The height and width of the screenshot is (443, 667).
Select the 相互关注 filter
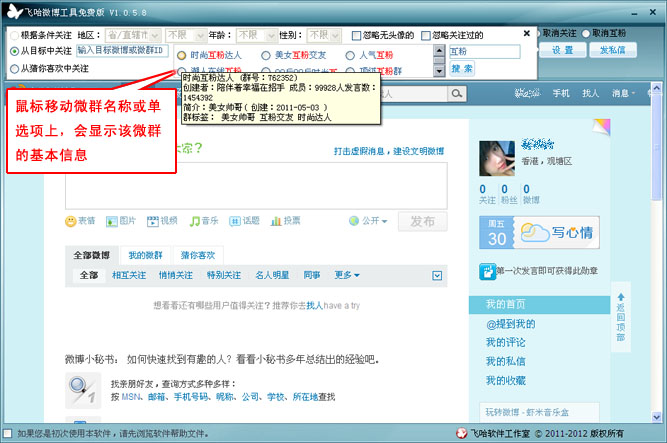tap(129, 275)
